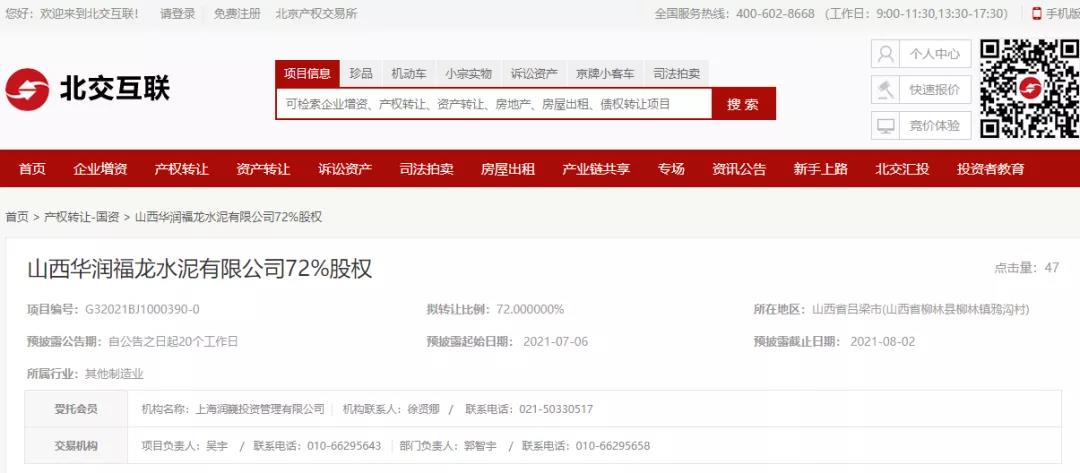Click 产权转让-国资 in the breadcrumb
The width and height of the screenshot is (1080, 473).
click(82, 217)
